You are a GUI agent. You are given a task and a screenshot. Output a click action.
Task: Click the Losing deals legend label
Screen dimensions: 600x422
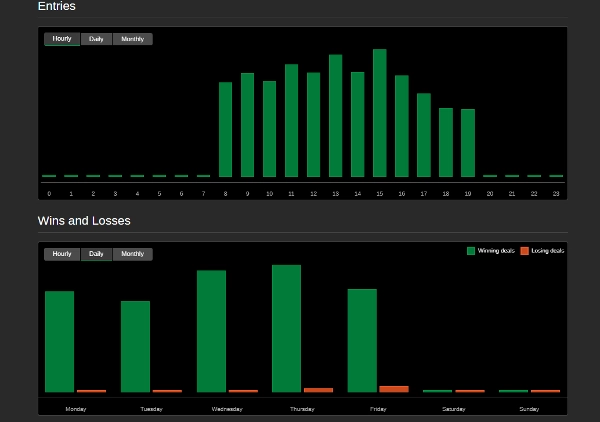pyautogui.click(x=548, y=251)
